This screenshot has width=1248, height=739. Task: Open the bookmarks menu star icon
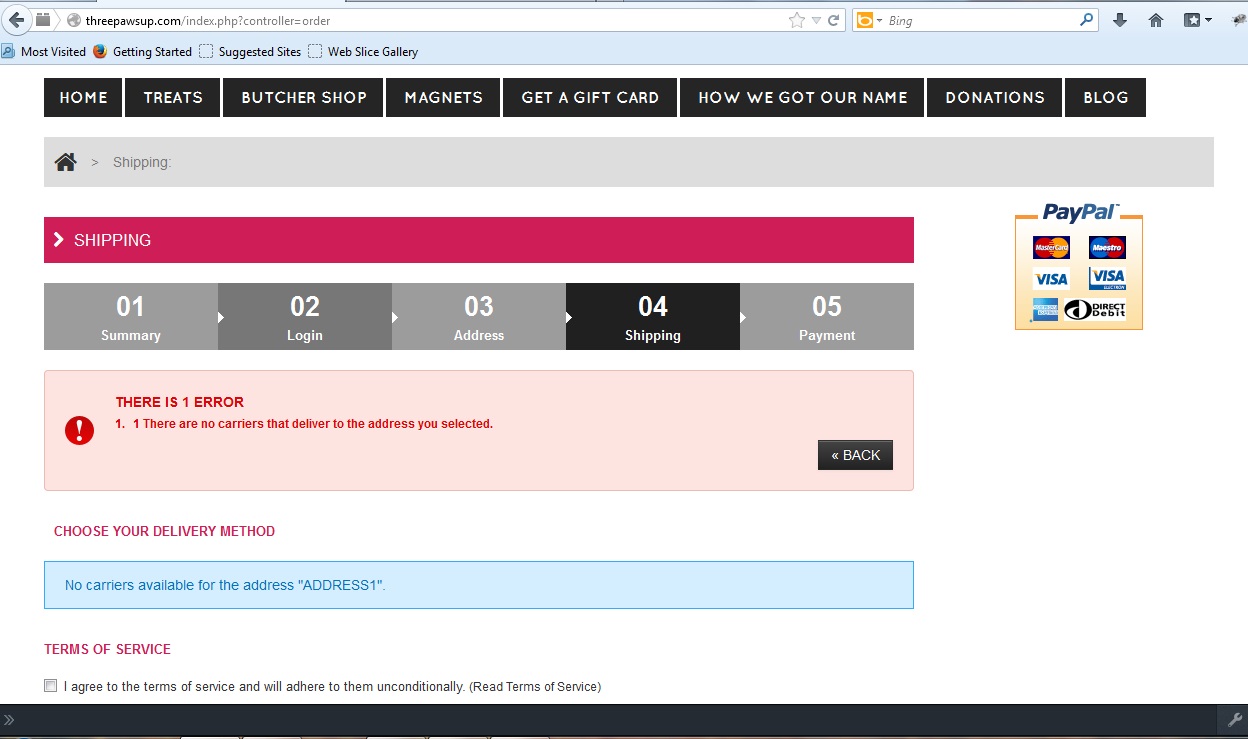point(1197,20)
